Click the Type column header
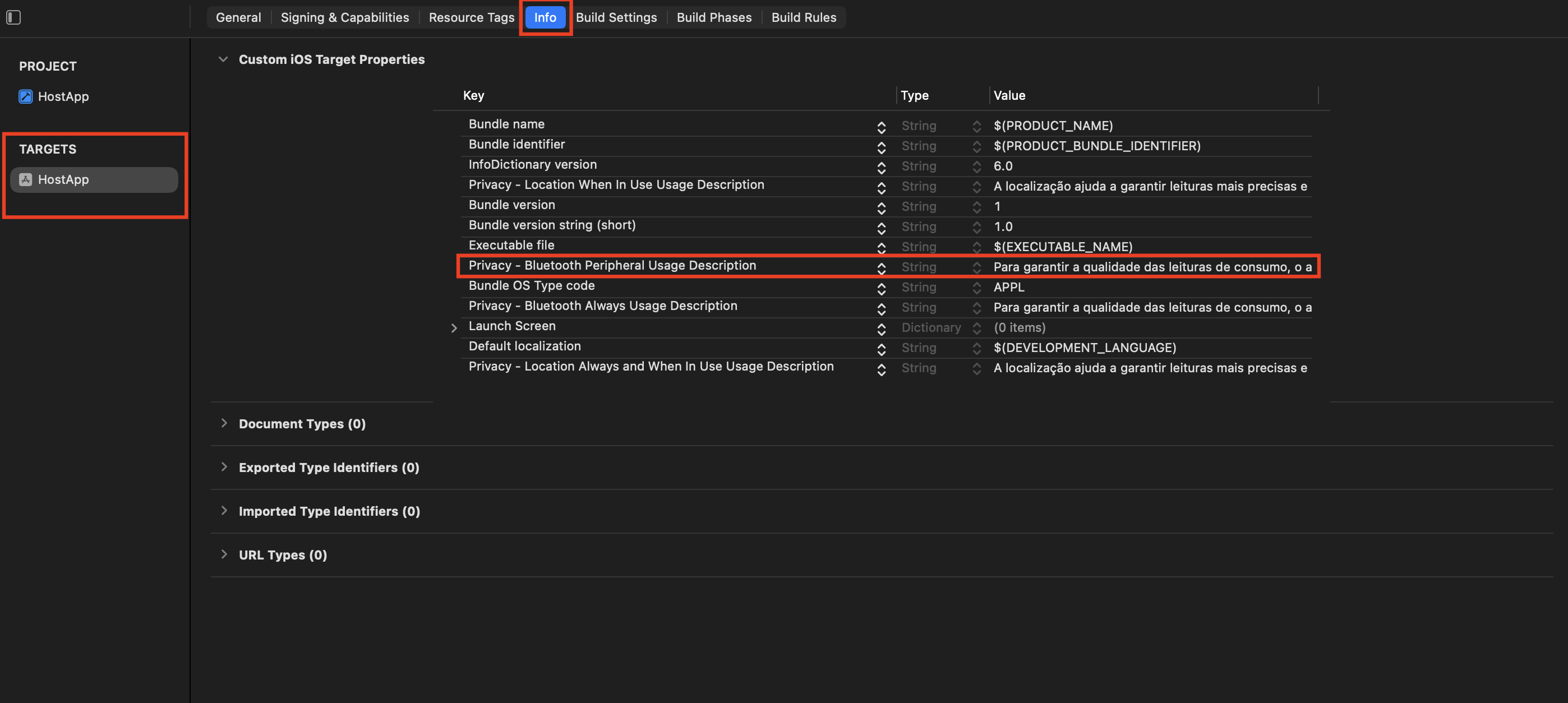The width and height of the screenshot is (1568, 703). [914, 95]
